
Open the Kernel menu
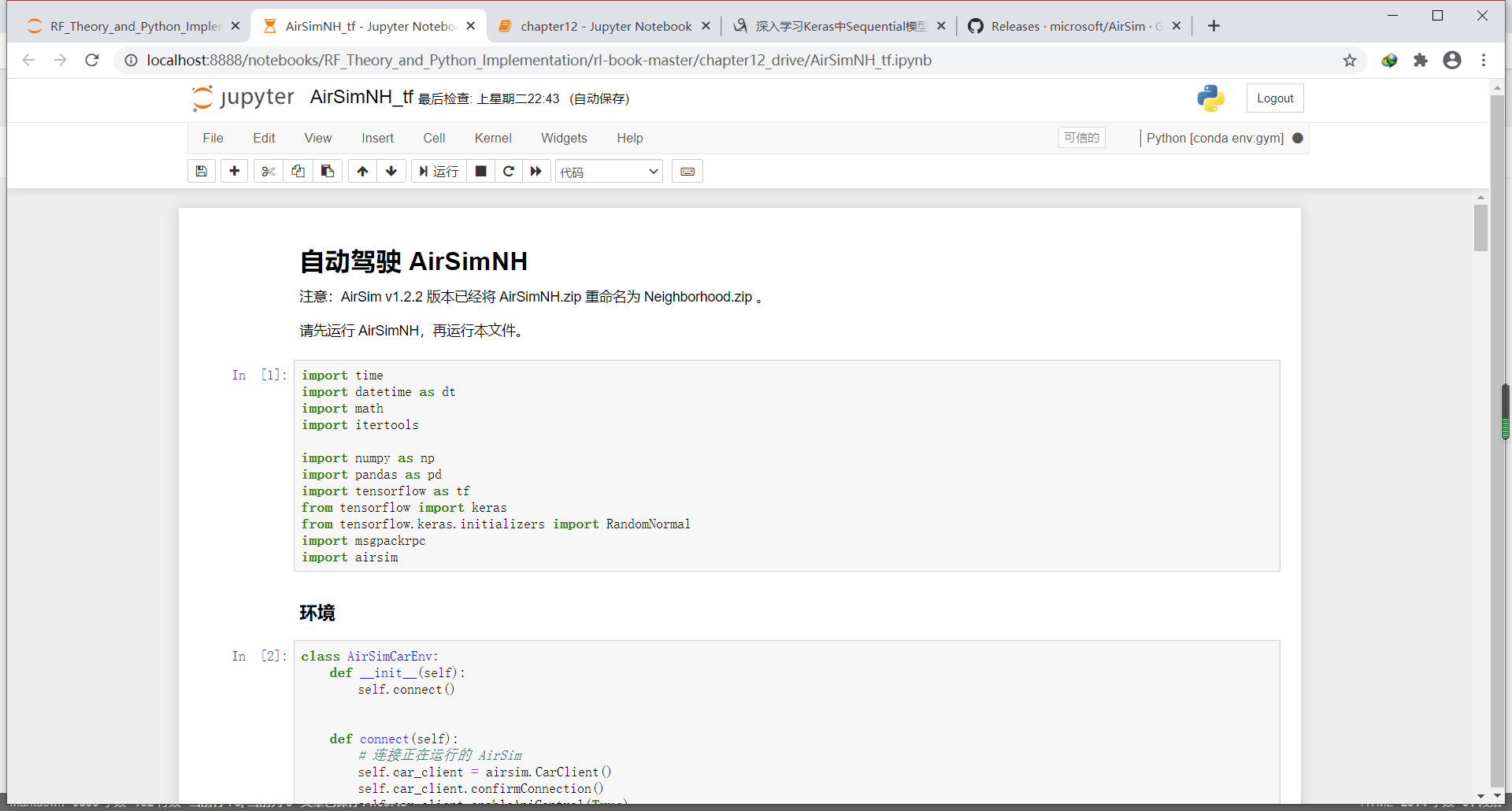(493, 138)
